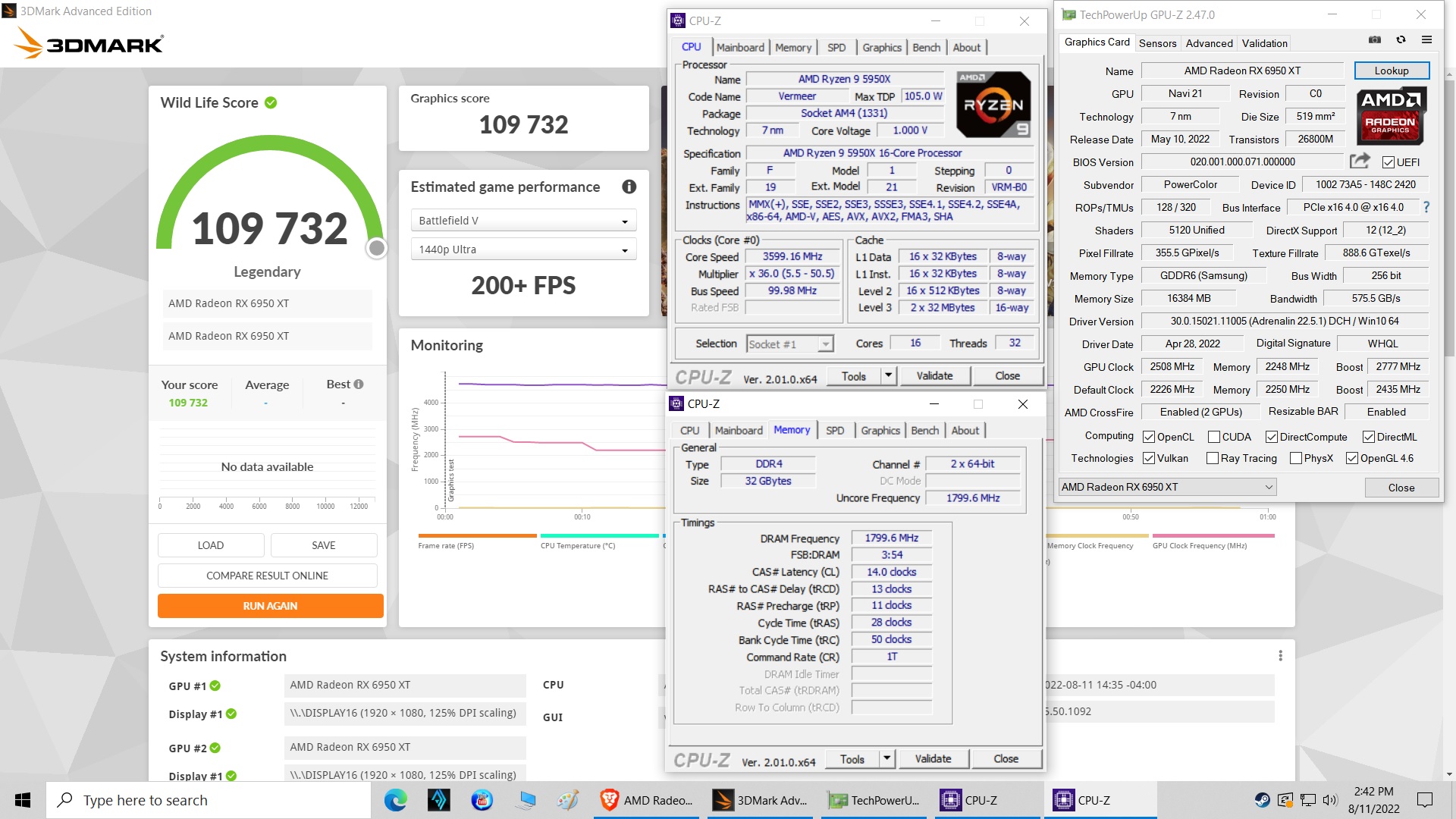Image resolution: width=1456 pixels, height=819 pixels.
Task: Click the GPU-Z refresh icon
Action: tap(1401, 40)
